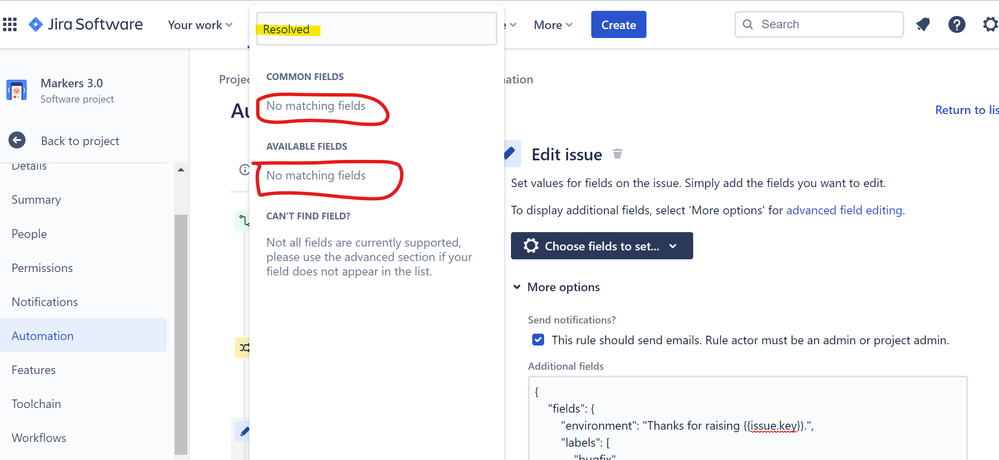The image size is (999, 460).
Task: Open People in project settings sidebar
Action: click(29, 234)
